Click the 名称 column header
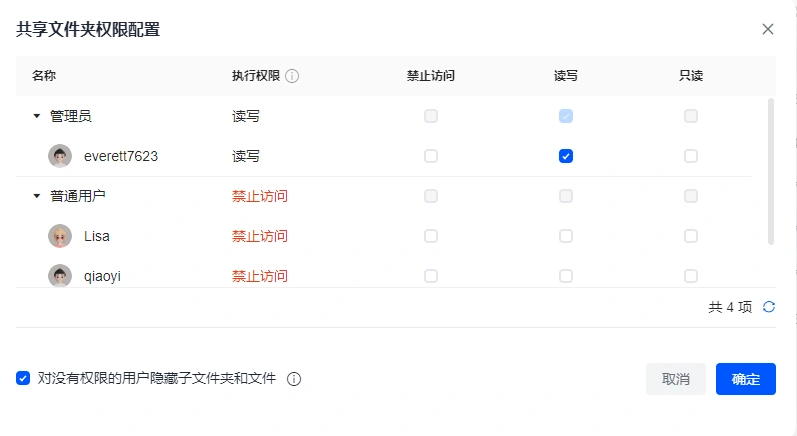Image resolution: width=797 pixels, height=436 pixels. (x=45, y=76)
